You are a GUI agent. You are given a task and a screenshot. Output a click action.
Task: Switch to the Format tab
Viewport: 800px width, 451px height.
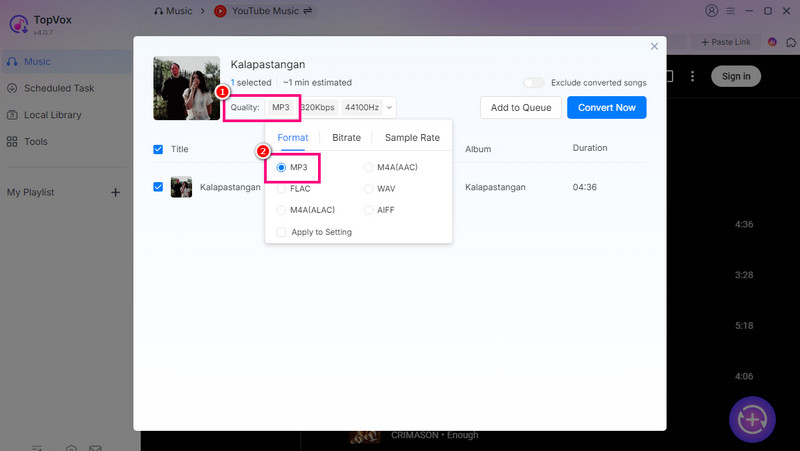click(293, 138)
